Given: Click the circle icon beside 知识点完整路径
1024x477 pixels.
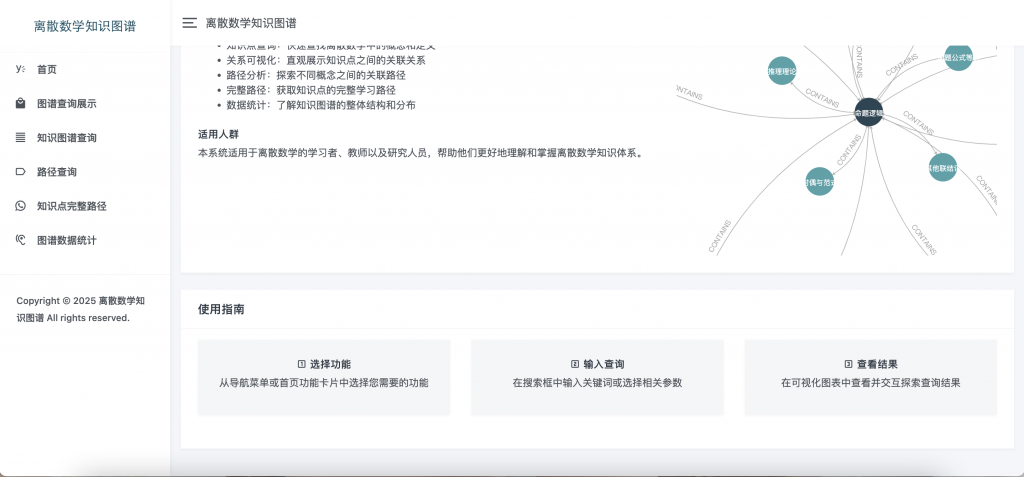Looking at the screenshot, I should (x=20, y=206).
